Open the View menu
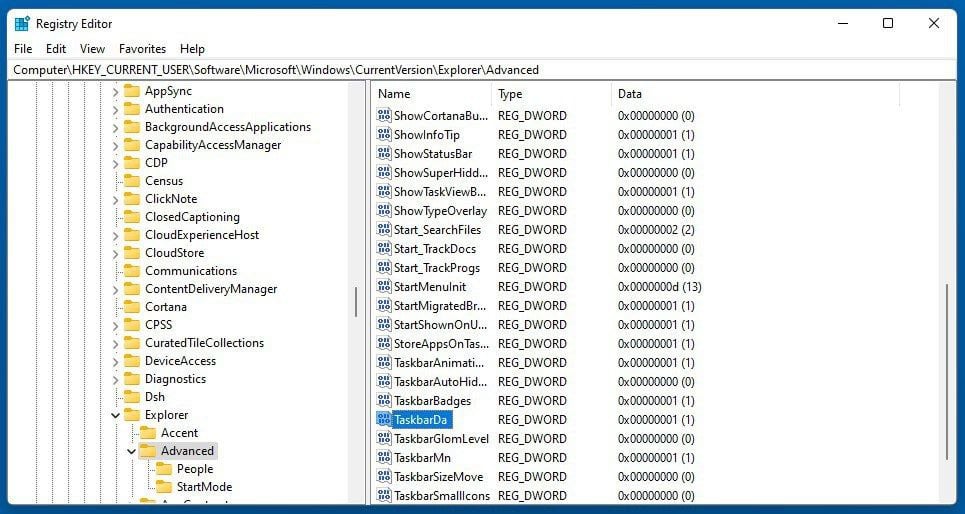965x514 pixels. 92,49
